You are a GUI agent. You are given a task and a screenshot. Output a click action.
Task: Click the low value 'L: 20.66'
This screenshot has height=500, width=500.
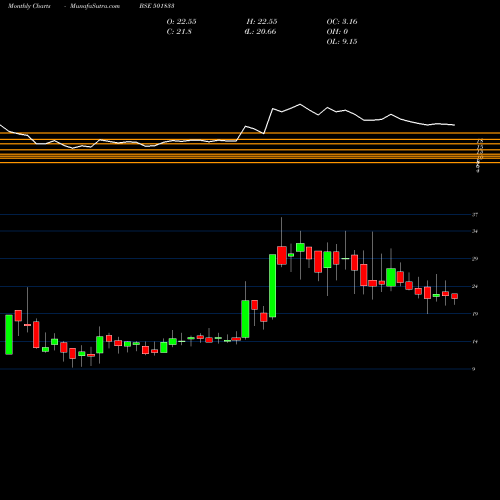260,32
